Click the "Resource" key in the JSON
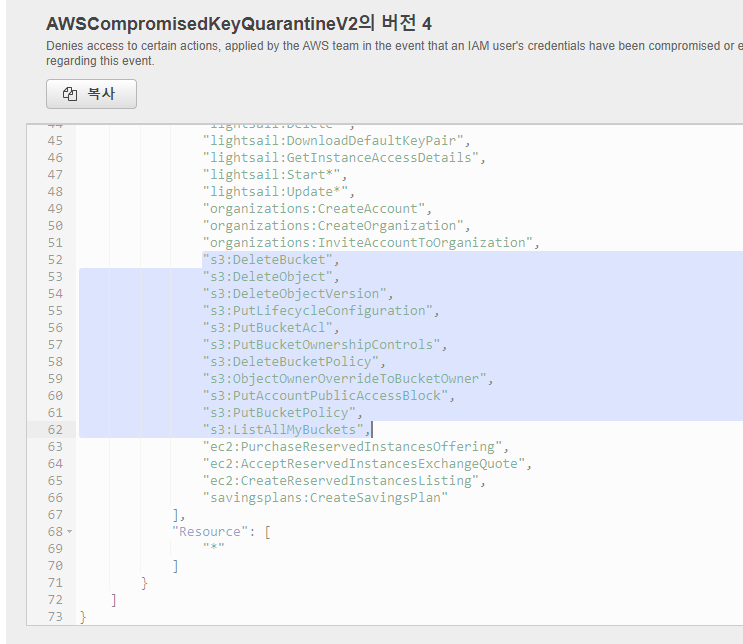The height and width of the screenshot is (644, 743). [210, 532]
